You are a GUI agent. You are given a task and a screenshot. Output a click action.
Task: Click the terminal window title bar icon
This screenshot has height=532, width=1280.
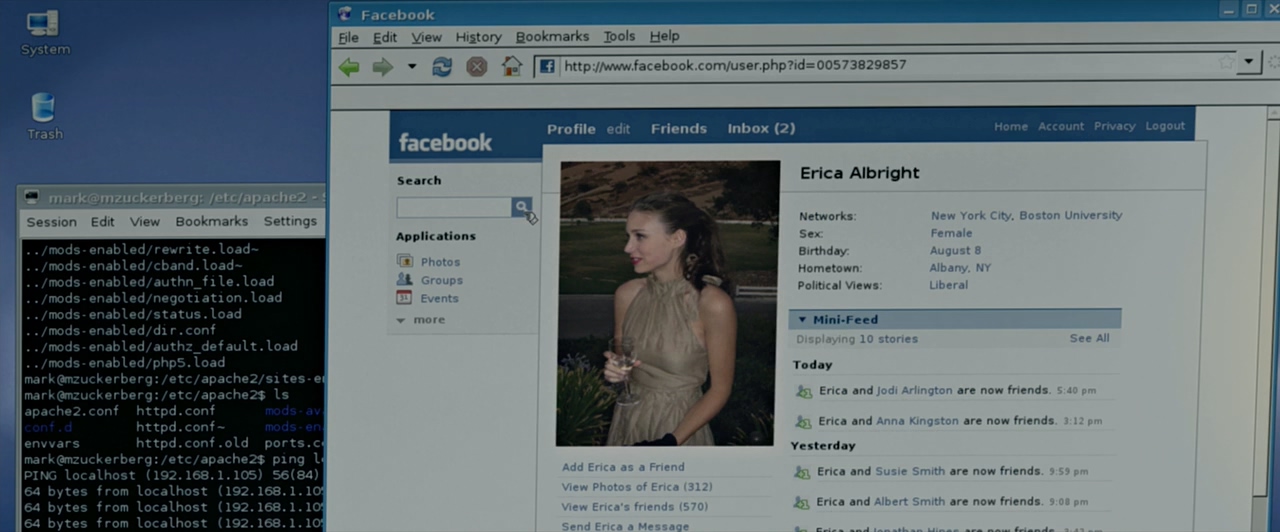coord(31,197)
